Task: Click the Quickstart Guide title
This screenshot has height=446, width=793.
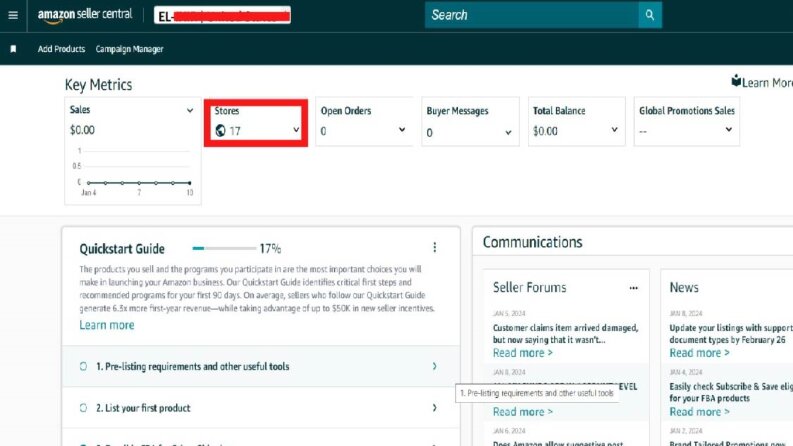Action: click(x=122, y=249)
